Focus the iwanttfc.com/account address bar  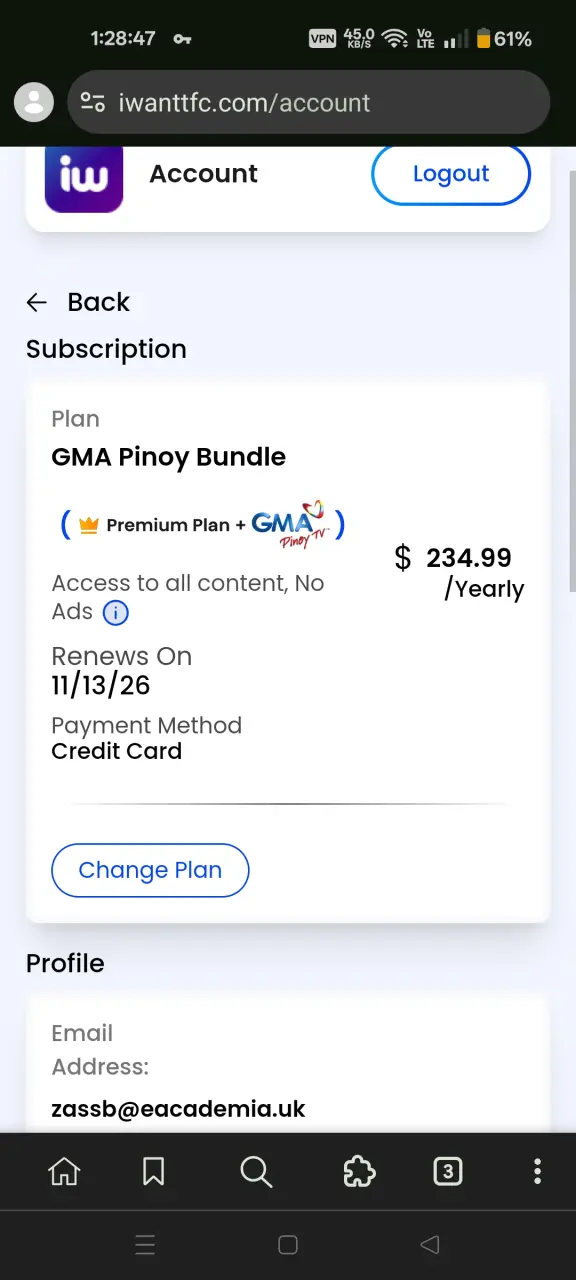309,102
